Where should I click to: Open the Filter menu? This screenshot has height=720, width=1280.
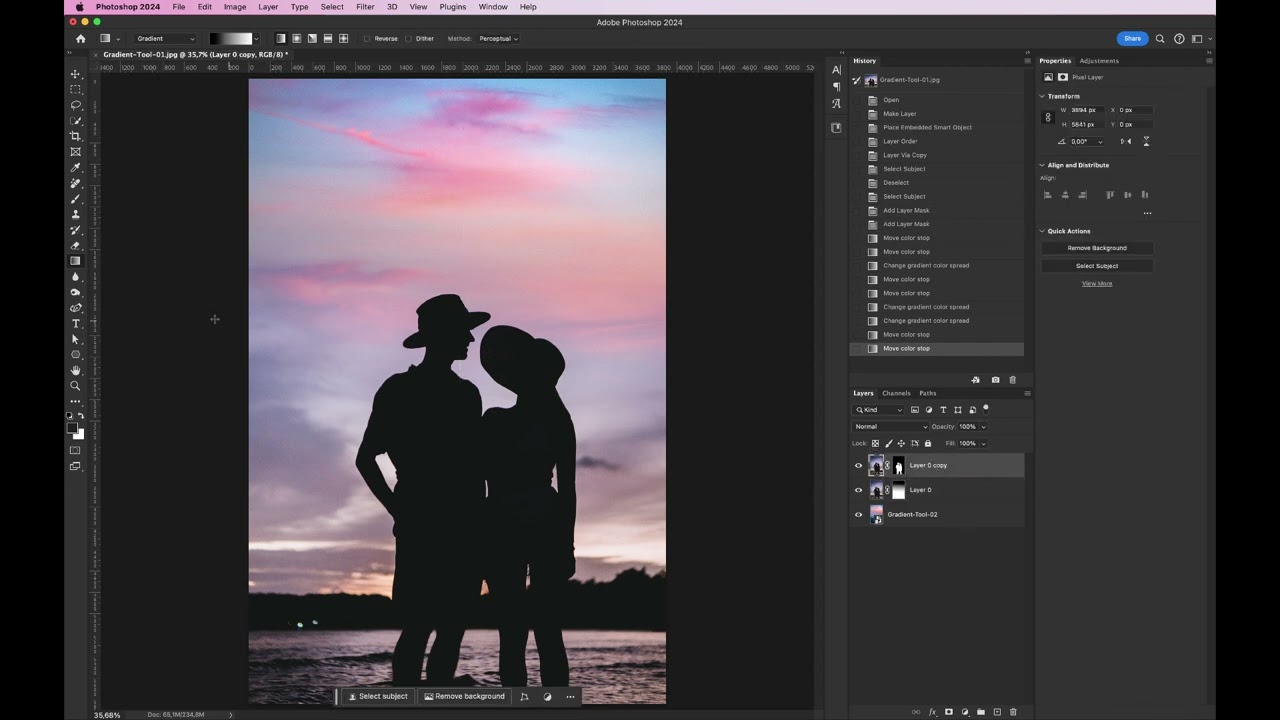tap(365, 7)
